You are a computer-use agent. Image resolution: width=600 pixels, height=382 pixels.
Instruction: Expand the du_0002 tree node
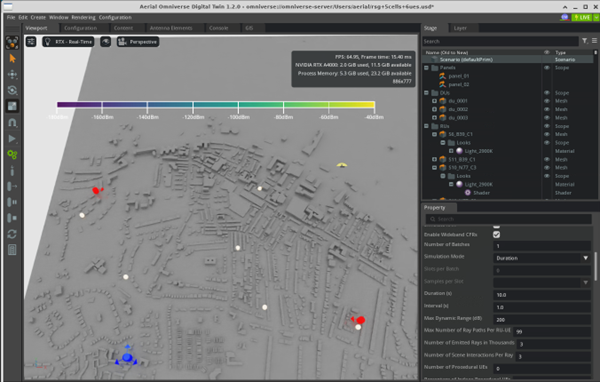tap(435, 109)
